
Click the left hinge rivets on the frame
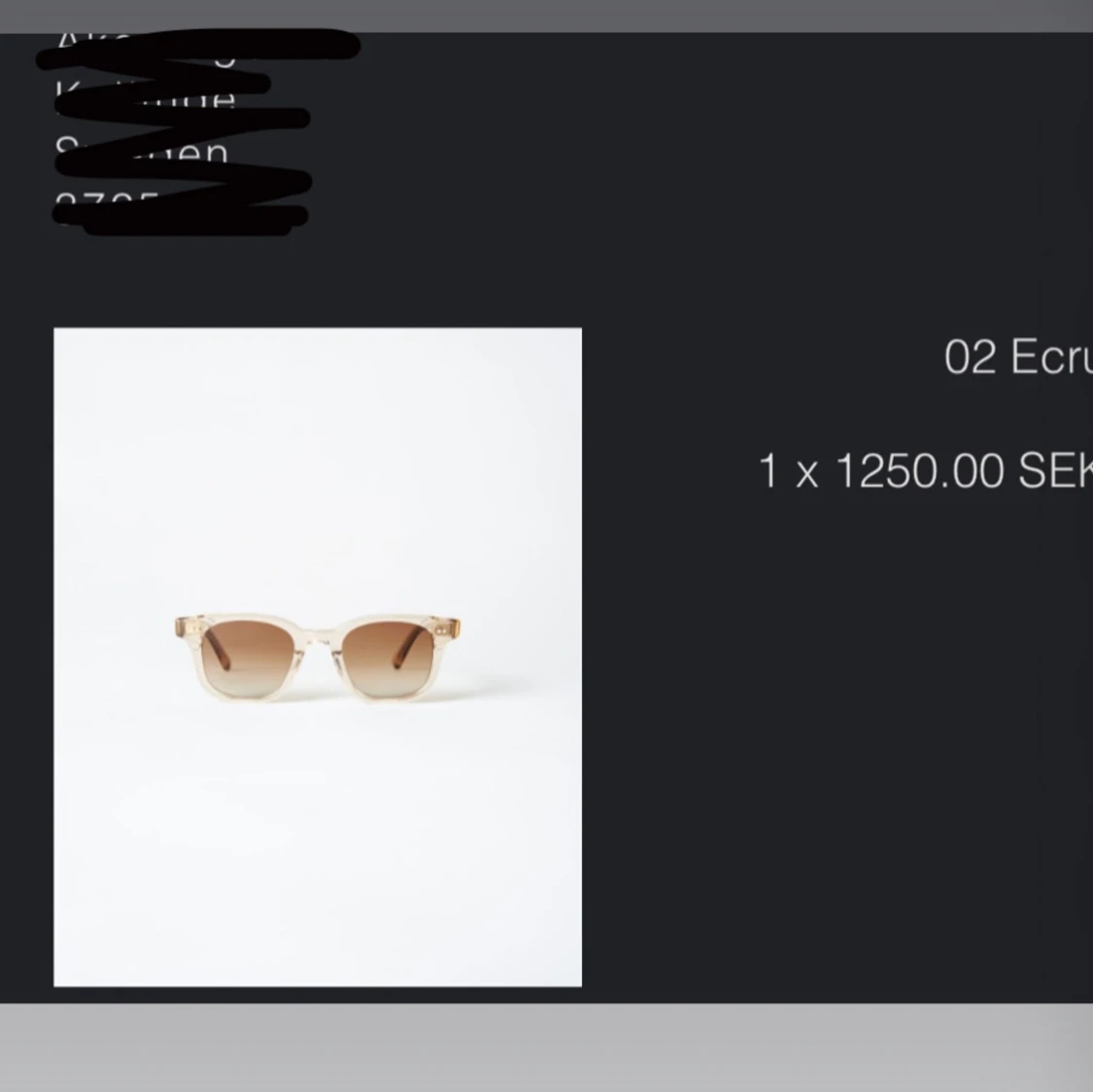pyautogui.click(x=193, y=629)
